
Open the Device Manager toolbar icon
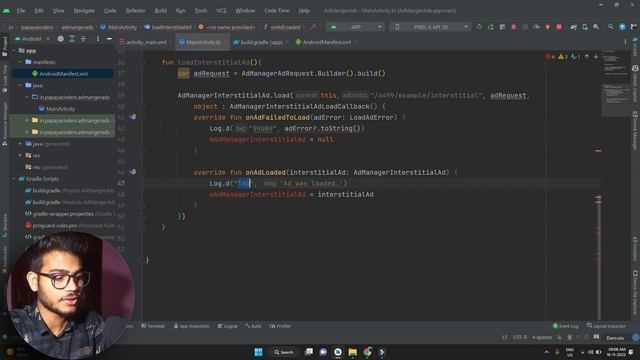[x=585, y=27]
